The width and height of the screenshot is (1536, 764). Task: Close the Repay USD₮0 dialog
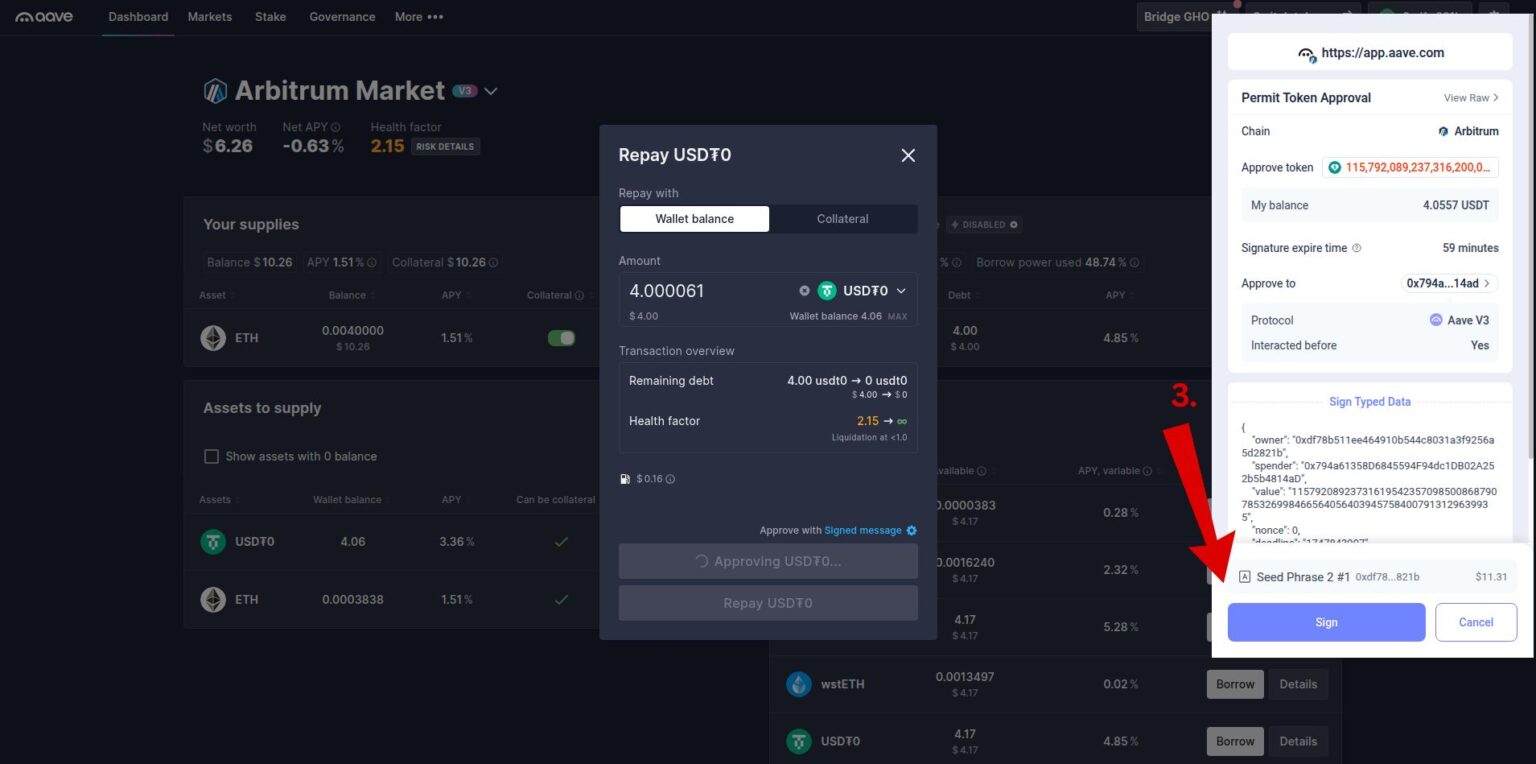[x=908, y=155]
